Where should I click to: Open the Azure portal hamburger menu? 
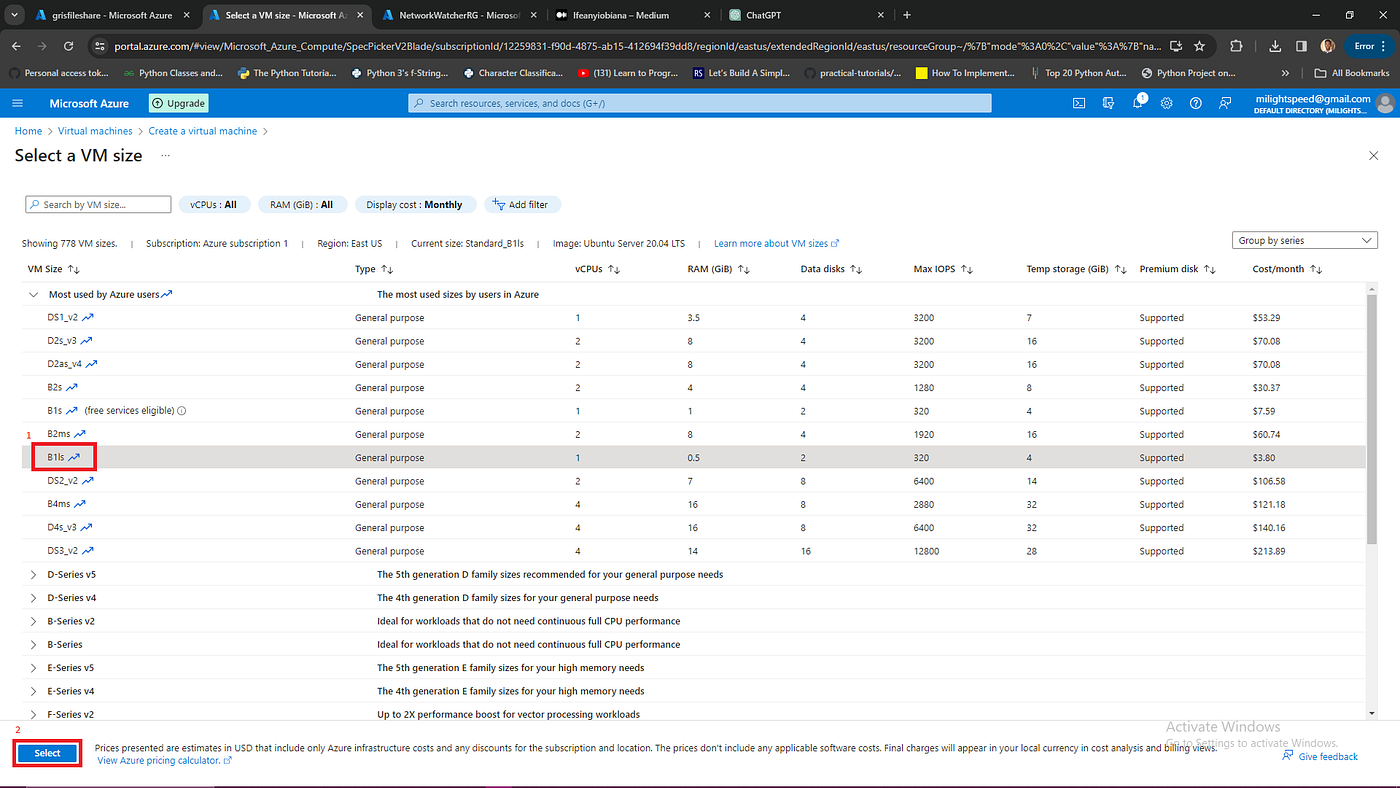pyautogui.click(x=18, y=103)
